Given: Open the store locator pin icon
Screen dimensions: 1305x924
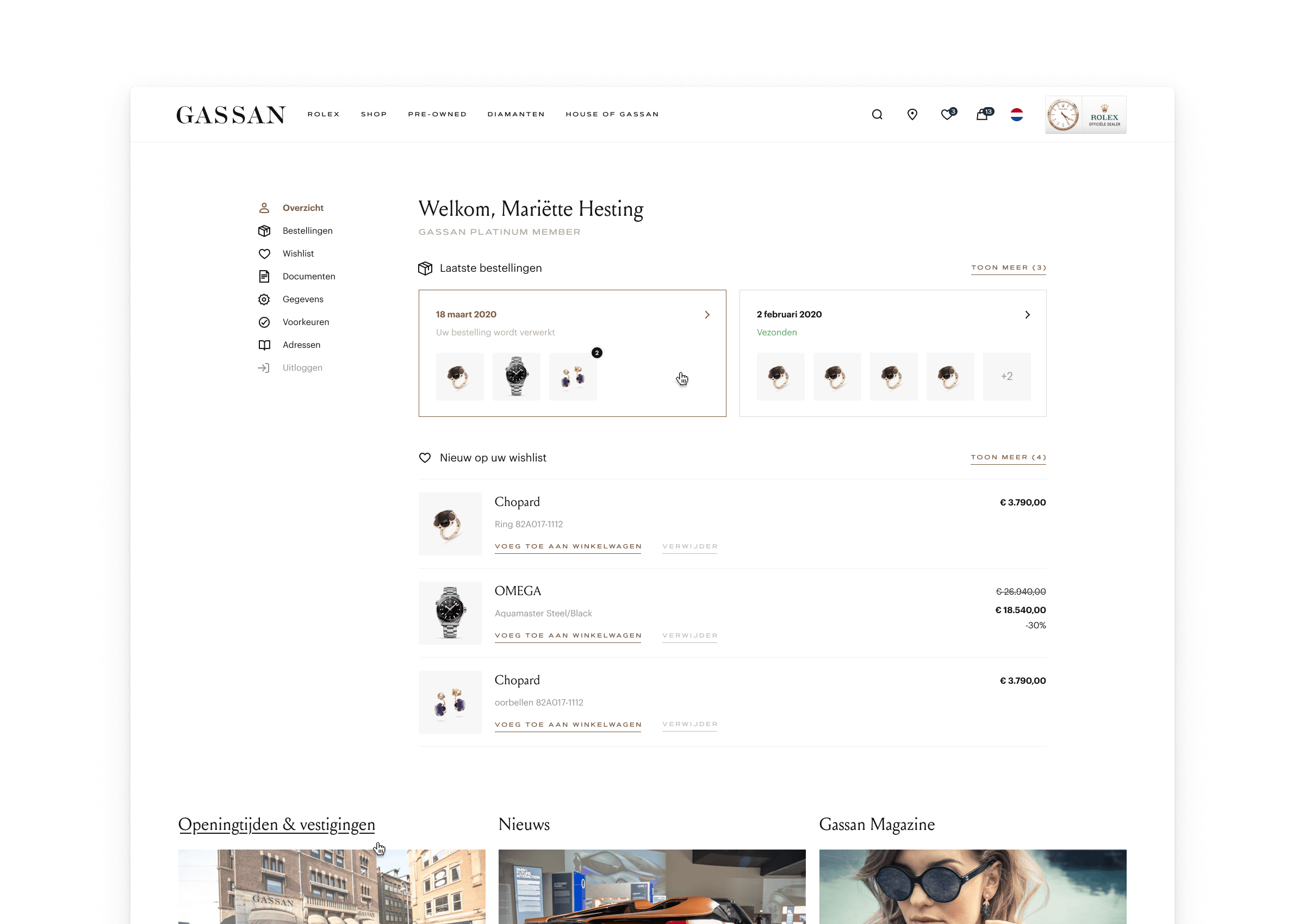Looking at the screenshot, I should (x=912, y=114).
